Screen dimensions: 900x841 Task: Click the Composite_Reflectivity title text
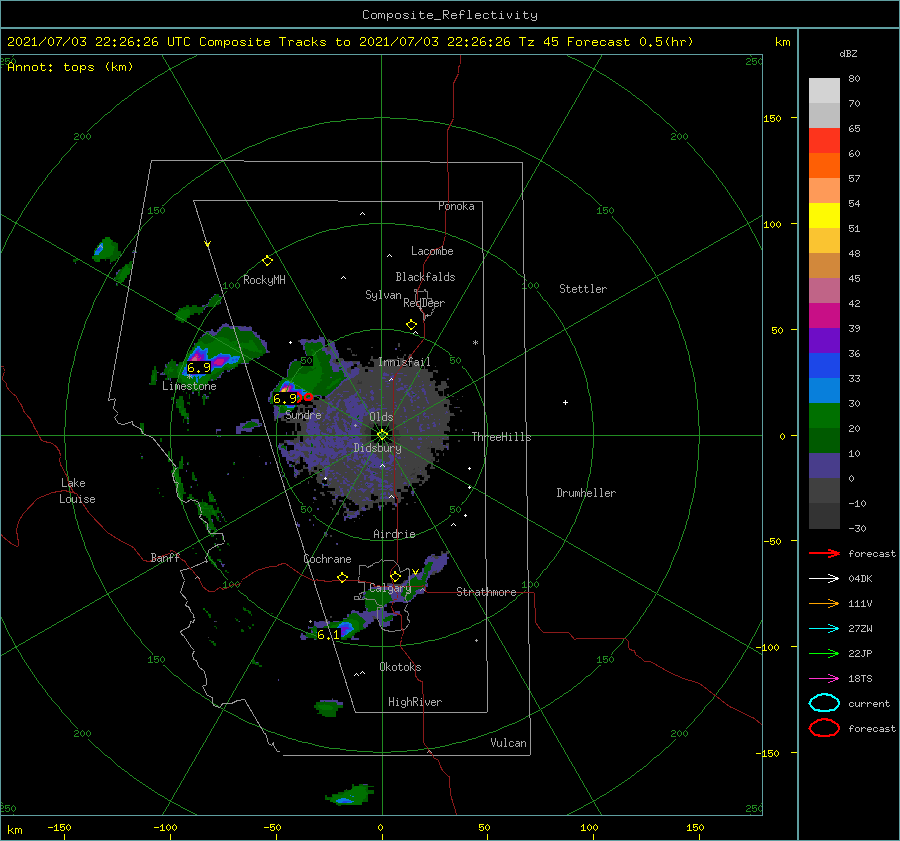tap(450, 15)
